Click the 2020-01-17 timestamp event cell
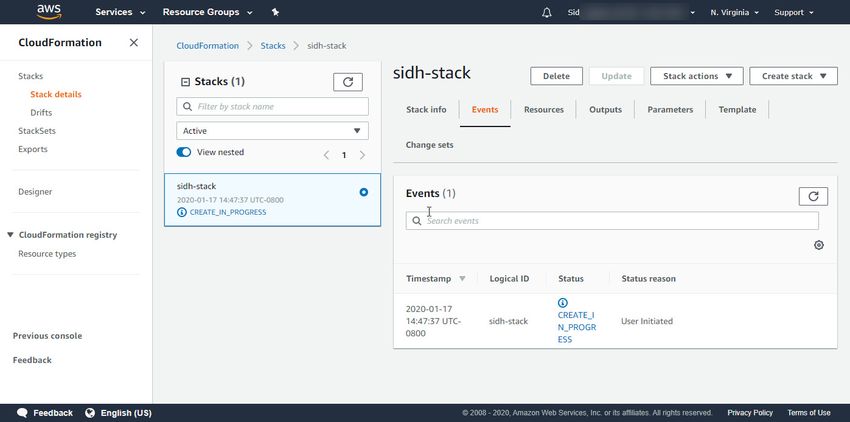This screenshot has width=850, height=422. 433,321
